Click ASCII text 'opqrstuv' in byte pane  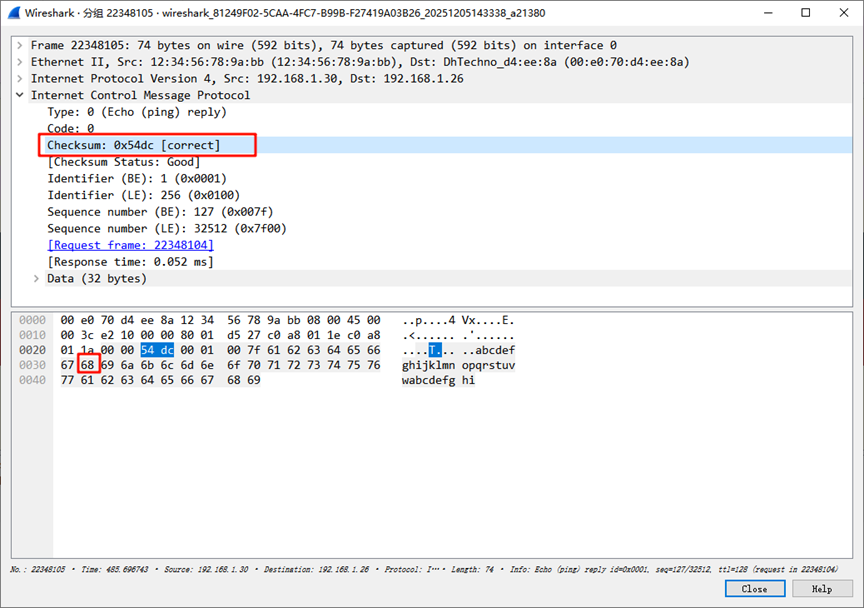click(x=488, y=365)
